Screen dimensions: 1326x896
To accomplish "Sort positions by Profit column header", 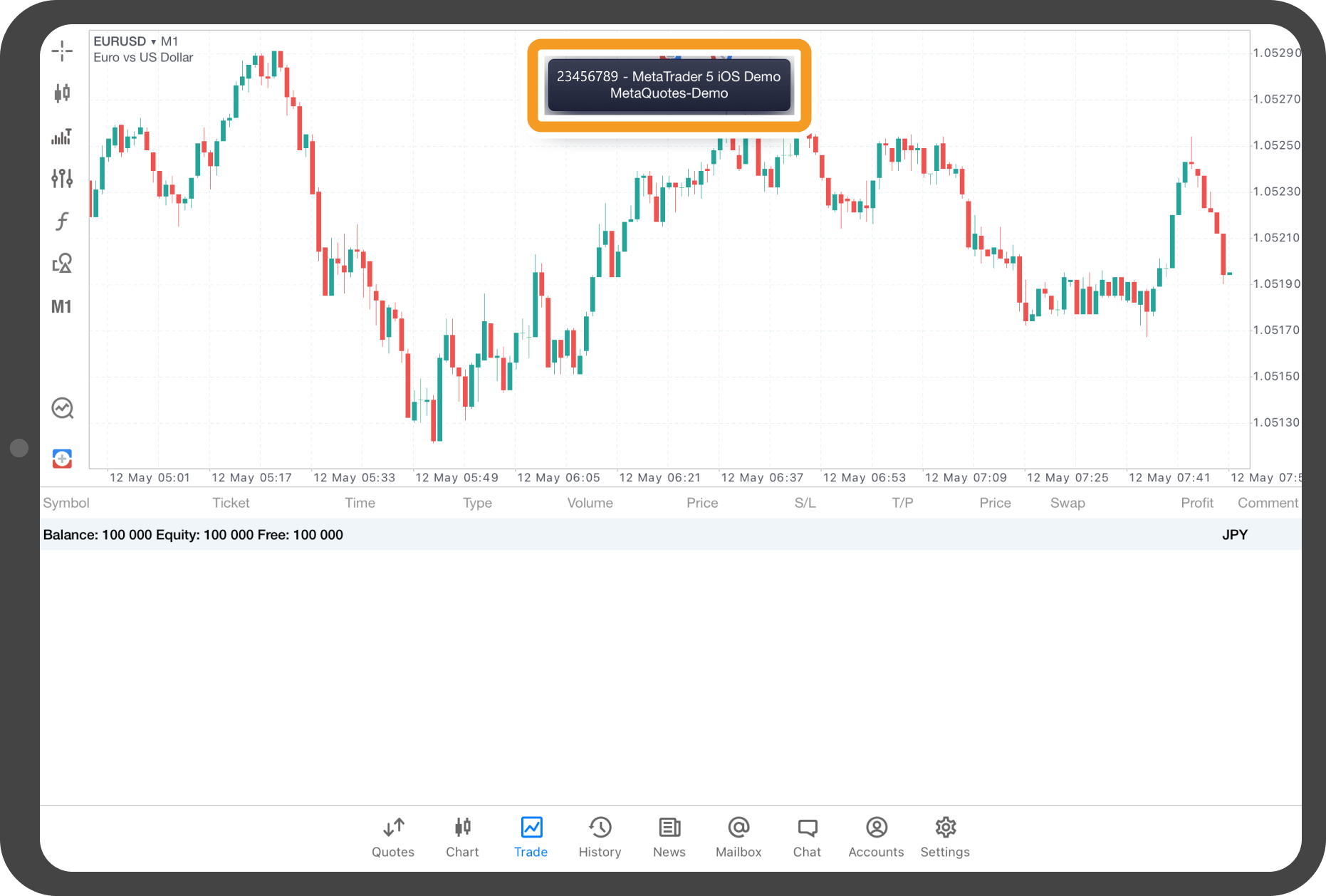I will coord(1196,503).
